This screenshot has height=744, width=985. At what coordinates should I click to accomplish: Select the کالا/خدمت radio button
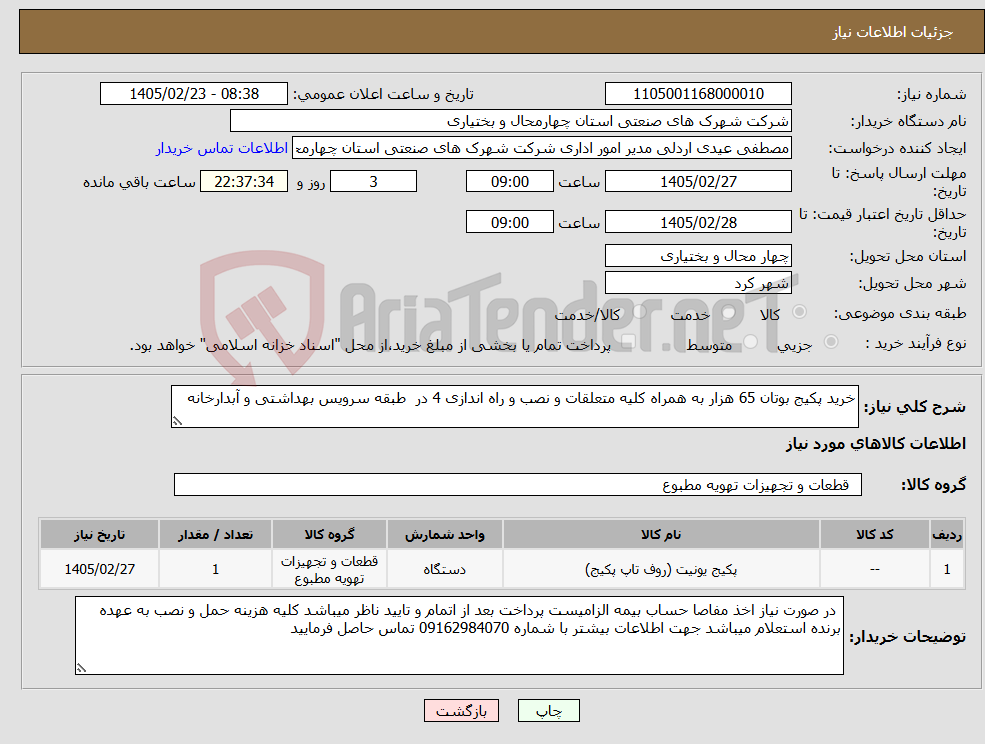coord(639,312)
